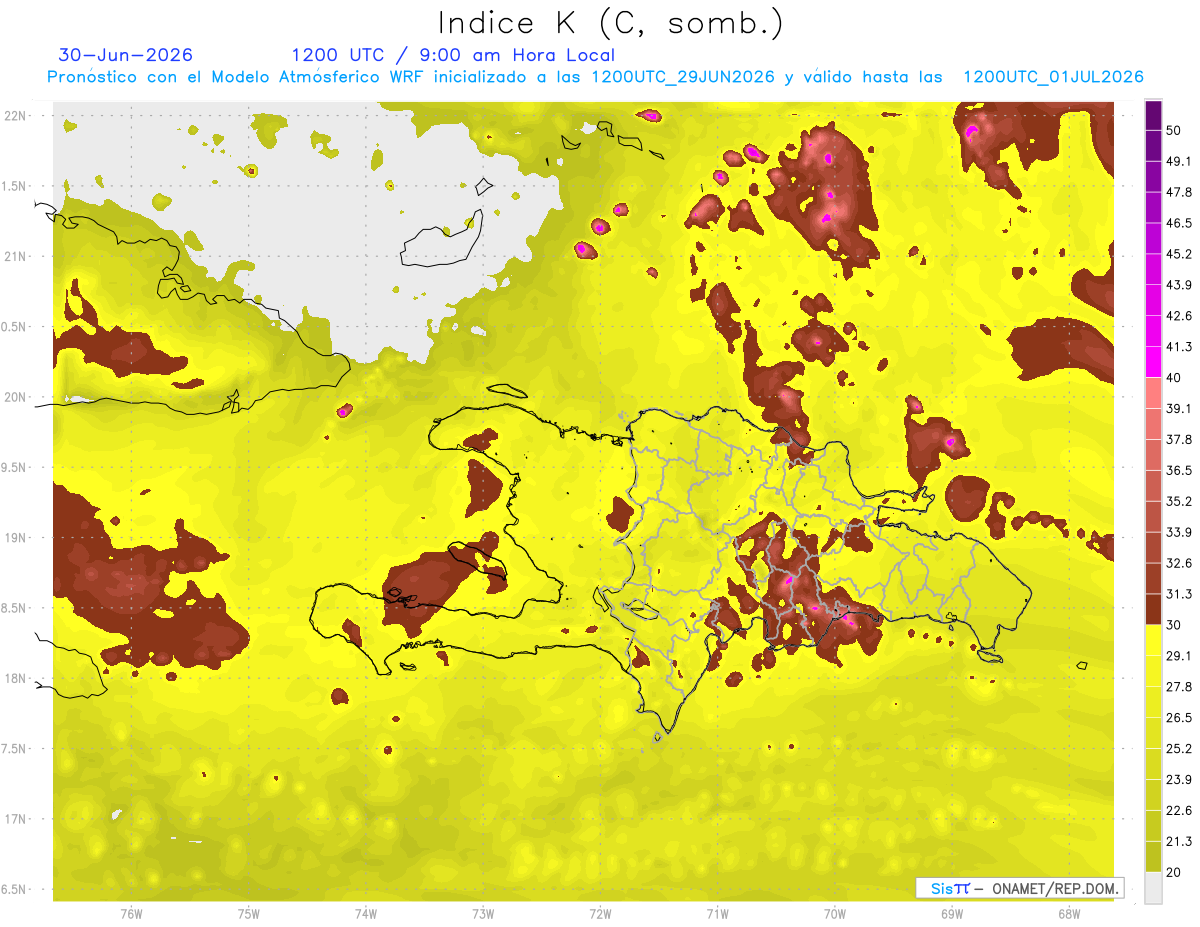The width and height of the screenshot is (1200, 927).
Task: Click the '68W' longitude axis label
Action: point(1069,914)
